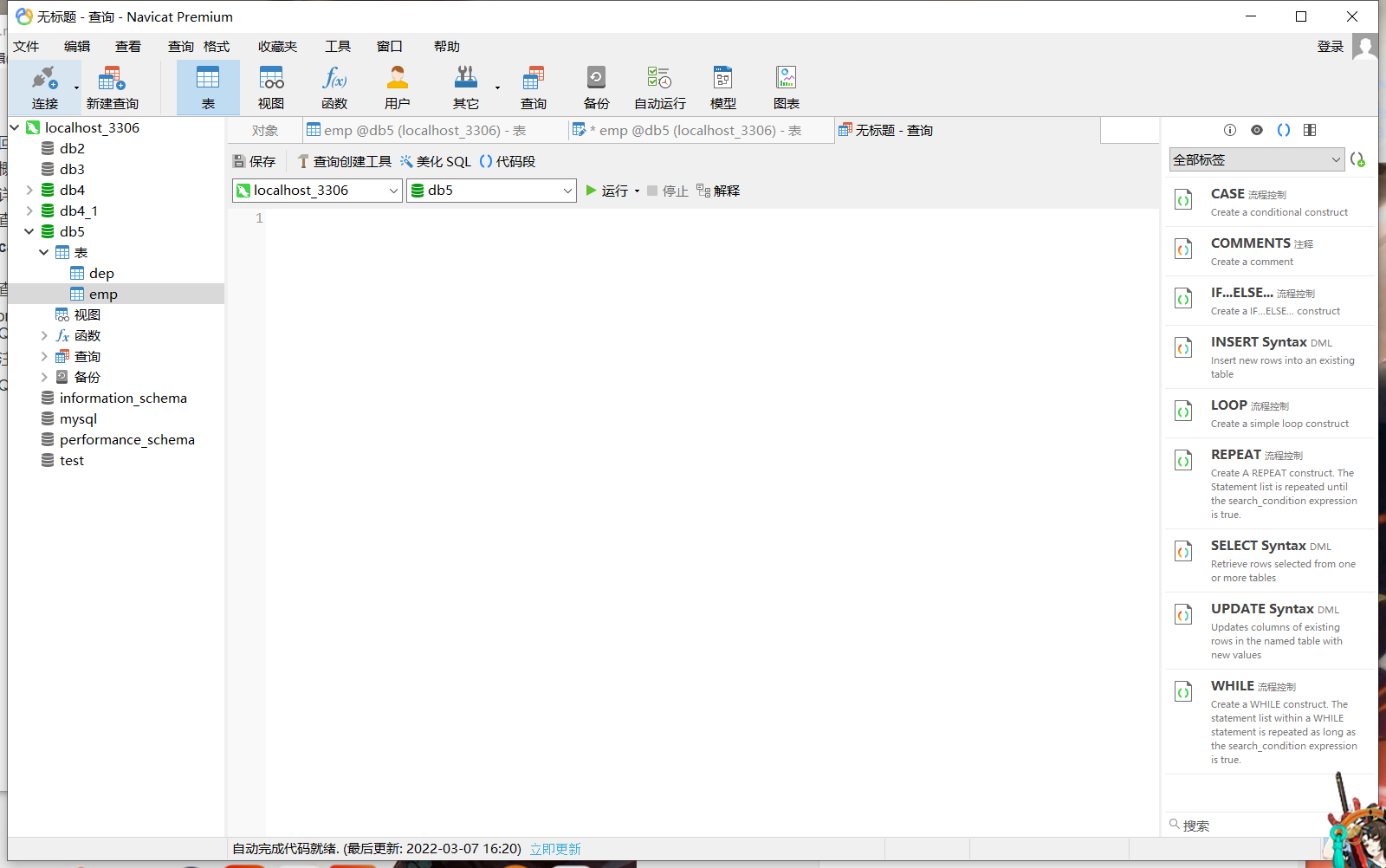Screen dimensions: 1386x868
Task: Open the Others (其它) dropdown arrow
Action: pyautogui.click(x=497, y=87)
